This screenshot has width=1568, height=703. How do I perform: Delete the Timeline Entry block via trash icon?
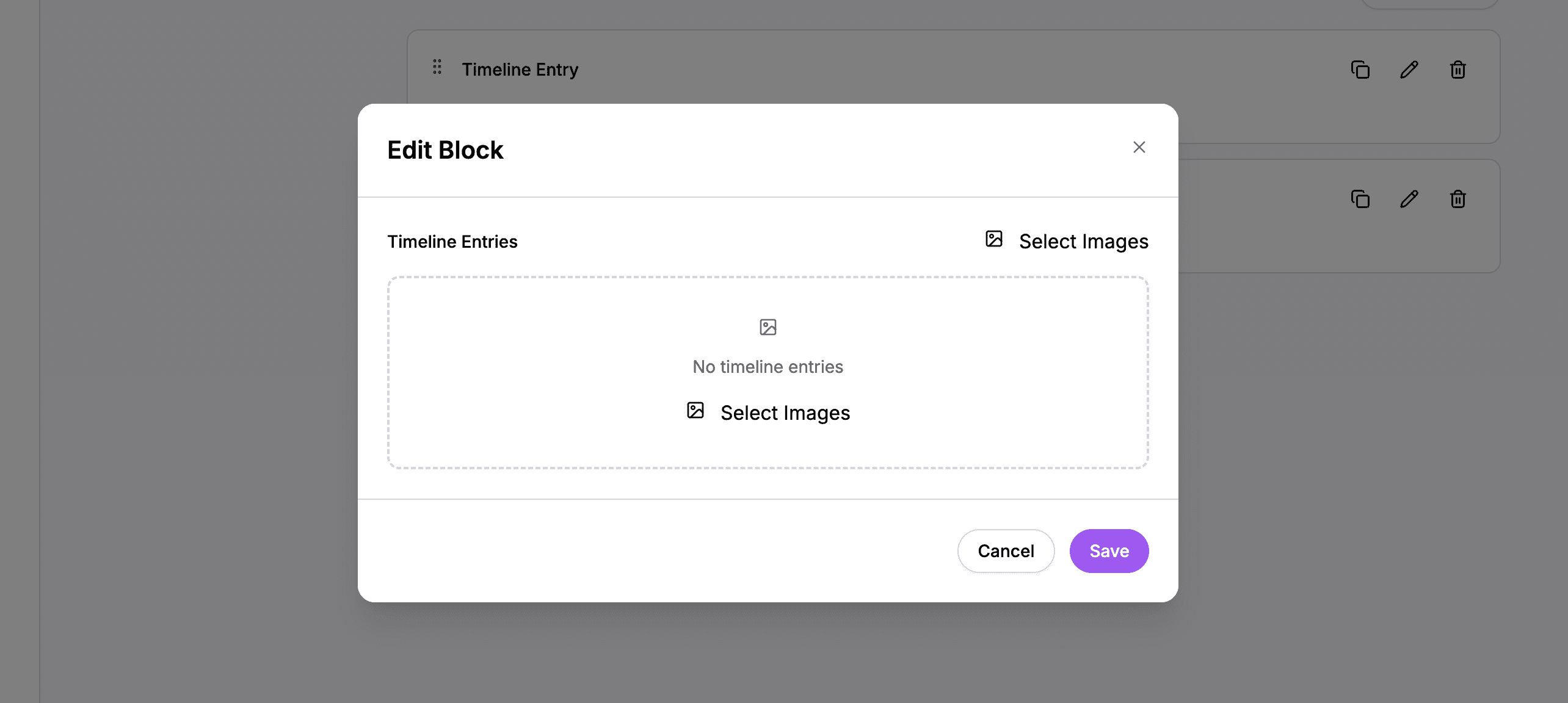pyautogui.click(x=1457, y=70)
